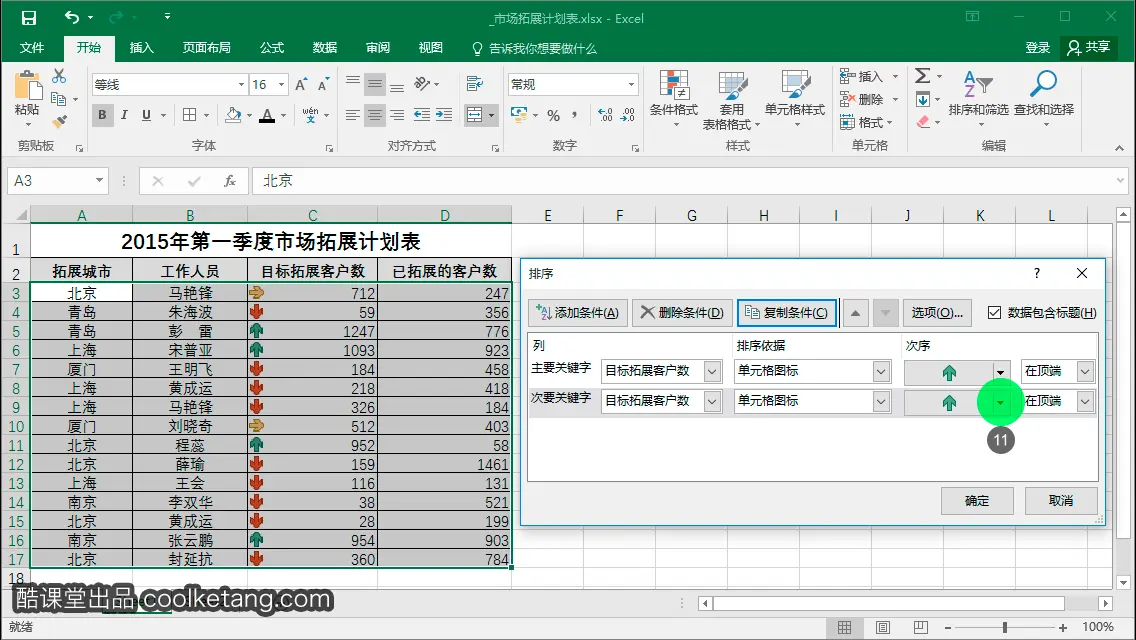Move sort condition up arrow

[x=856, y=313]
